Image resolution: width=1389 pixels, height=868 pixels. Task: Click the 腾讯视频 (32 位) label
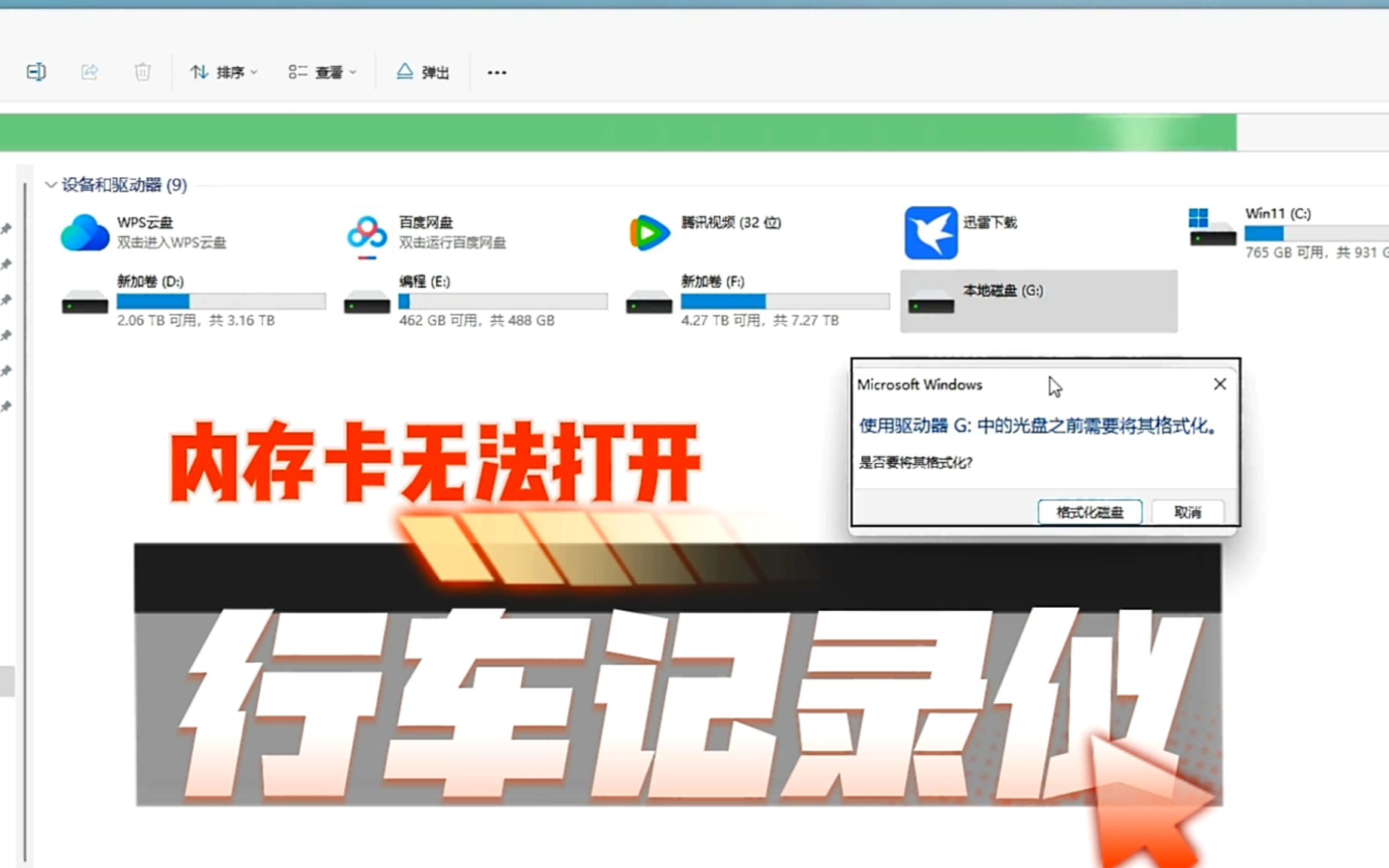click(731, 222)
